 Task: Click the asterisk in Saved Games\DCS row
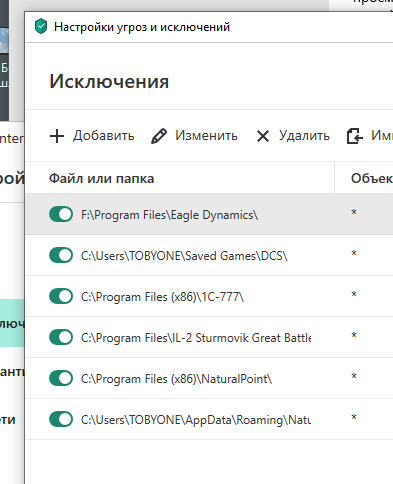tap(354, 253)
